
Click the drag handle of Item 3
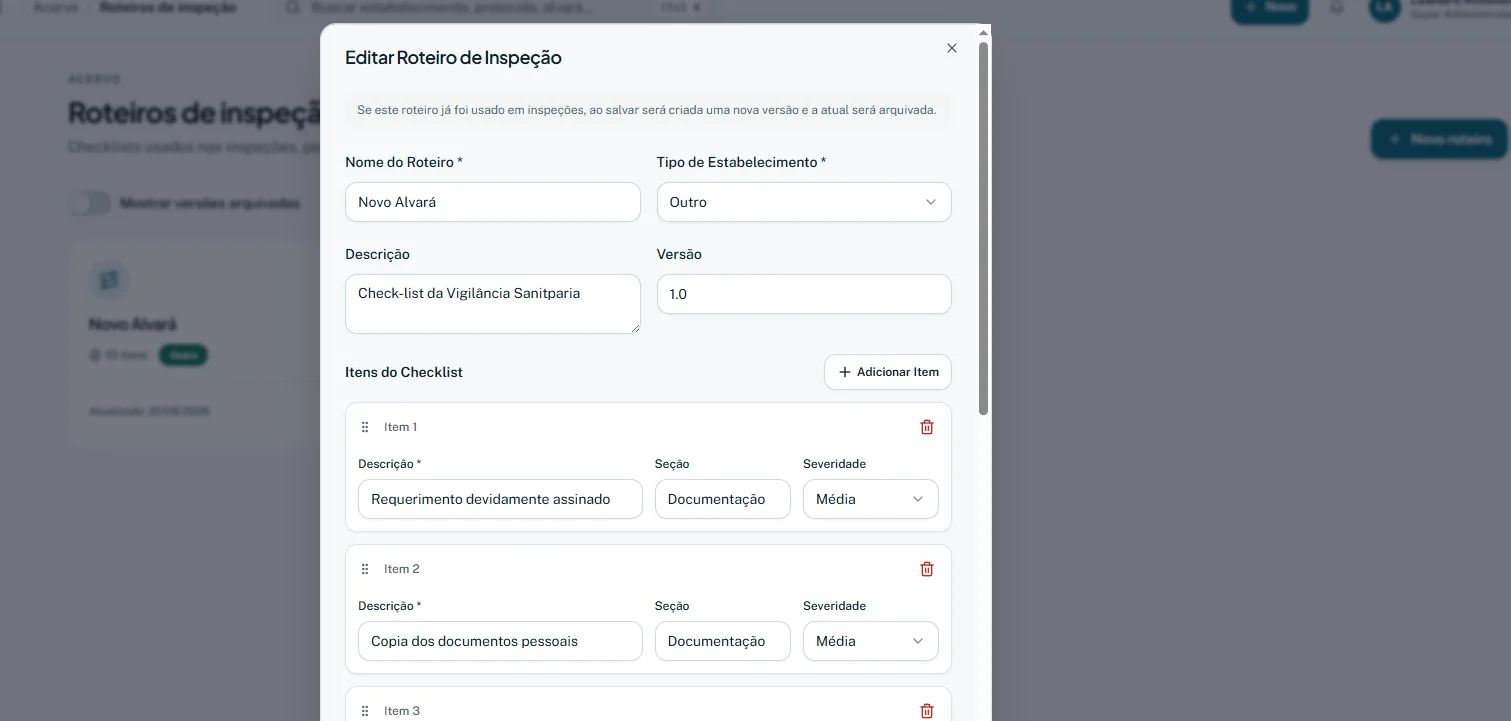click(365, 711)
